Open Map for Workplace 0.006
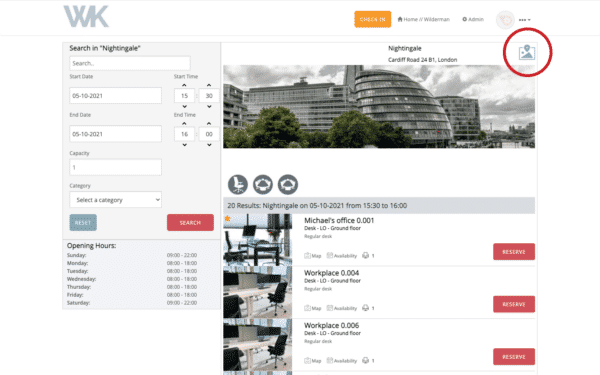Image resolution: width=600 pixels, height=375 pixels. click(313, 360)
